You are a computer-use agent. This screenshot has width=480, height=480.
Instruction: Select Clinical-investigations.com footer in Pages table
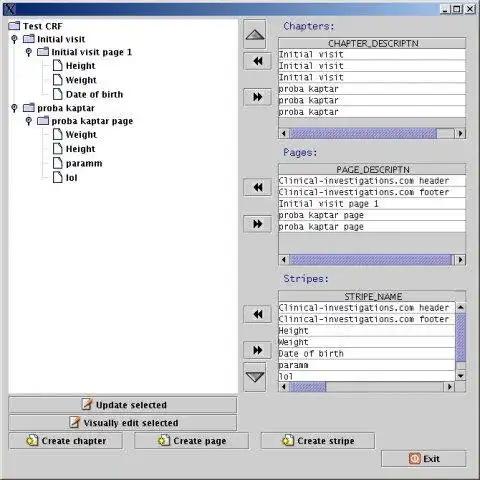click(372, 192)
